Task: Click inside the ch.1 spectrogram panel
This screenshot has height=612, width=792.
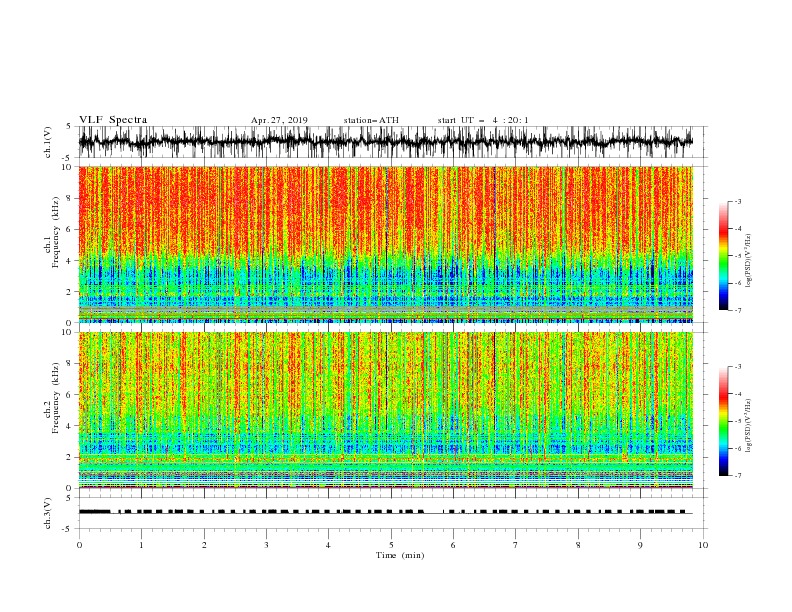Action: tap(386, 244)
